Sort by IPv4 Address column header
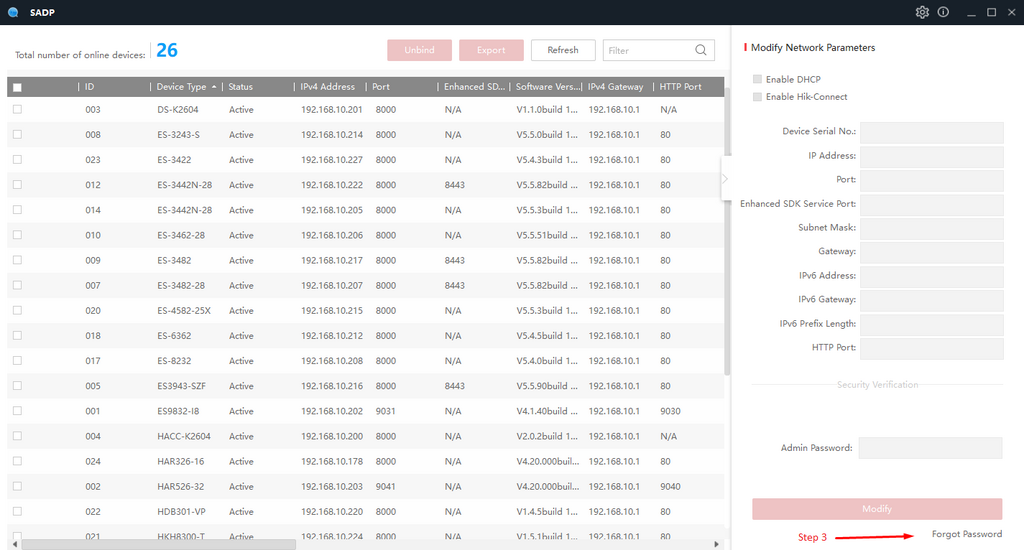This screenshot has width=1024, height=550. tap(327, 87)
